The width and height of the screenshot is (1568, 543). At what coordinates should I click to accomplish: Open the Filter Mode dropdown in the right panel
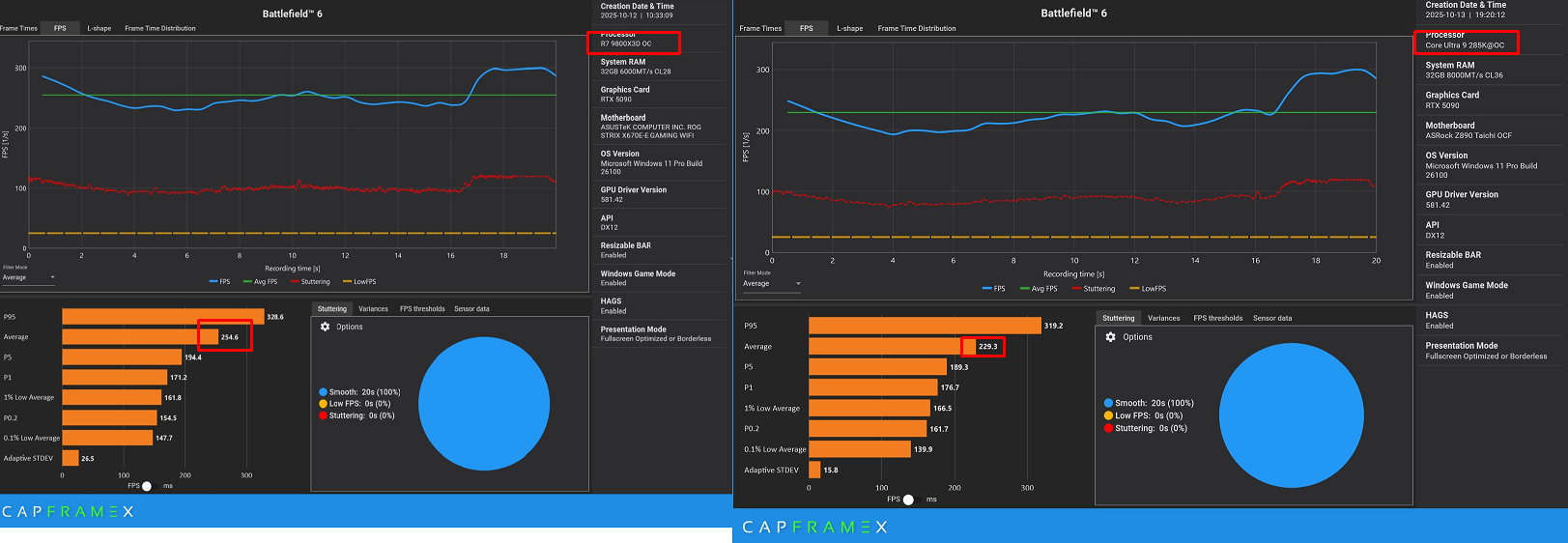click(x=771, y=284)
